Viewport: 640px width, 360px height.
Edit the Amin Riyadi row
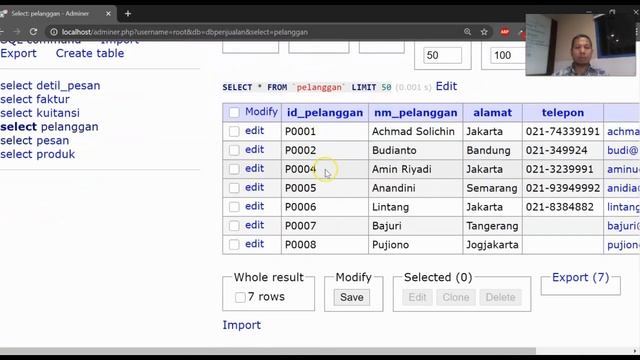pyautogui.click(x=254, y=168)
